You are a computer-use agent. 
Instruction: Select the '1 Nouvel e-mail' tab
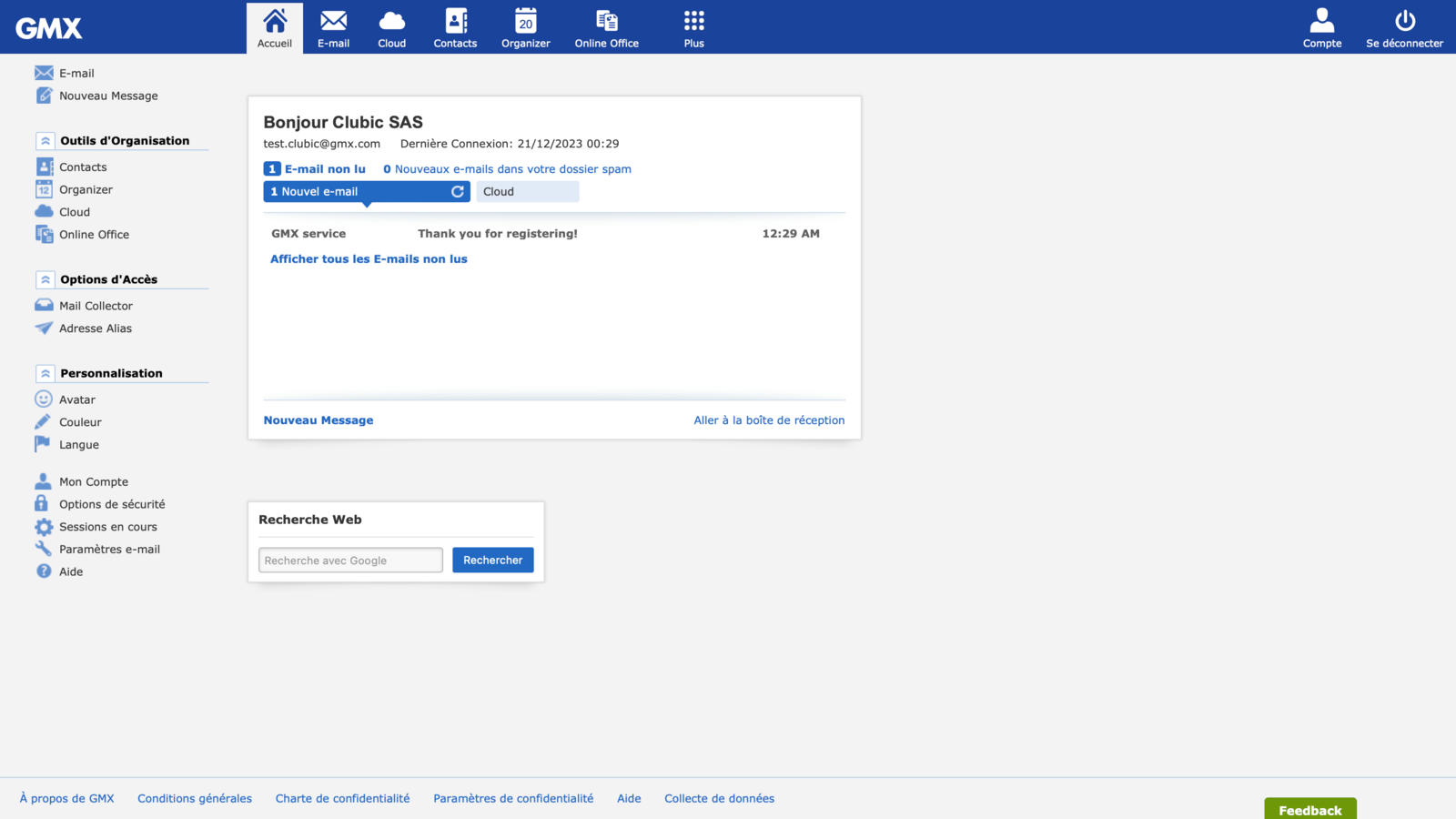pos(367,191)
